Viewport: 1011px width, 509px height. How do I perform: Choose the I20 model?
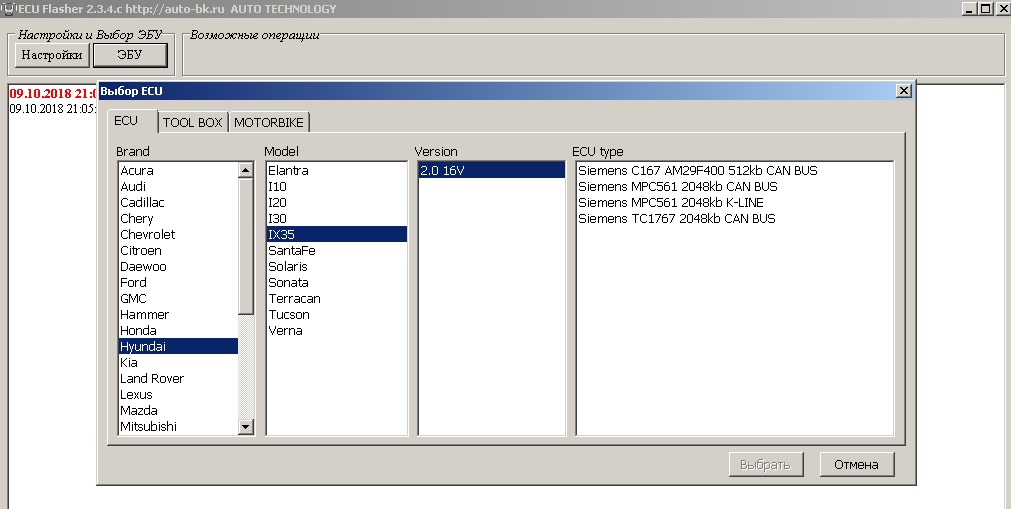coord(337,203)
